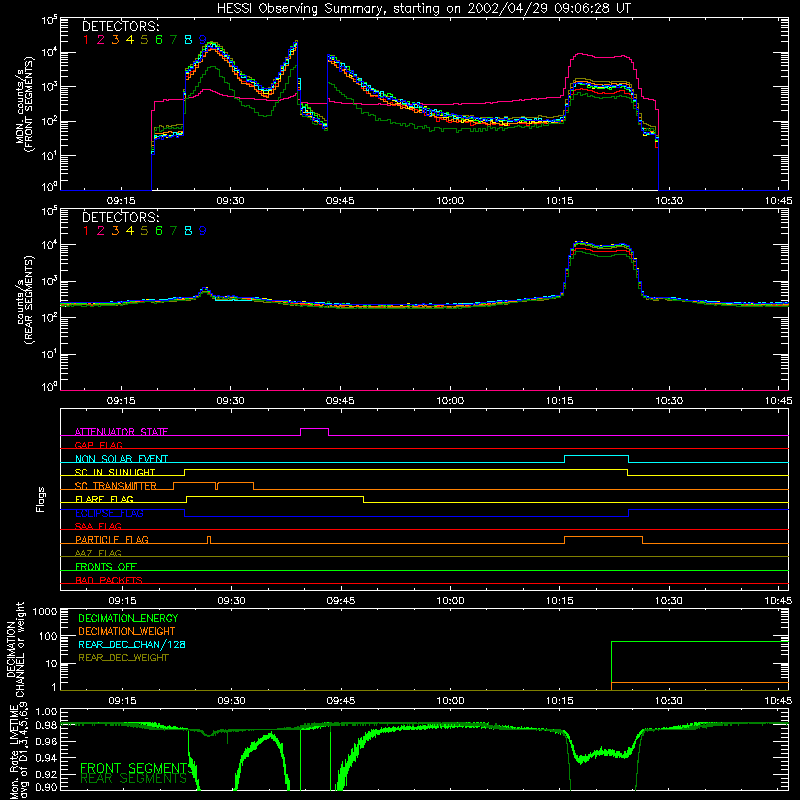Image resolution: width=800 pixels, height=800 pixels.
Task: Click the ATTENUATOR_STATE flag label
Action: coord(121,432)
